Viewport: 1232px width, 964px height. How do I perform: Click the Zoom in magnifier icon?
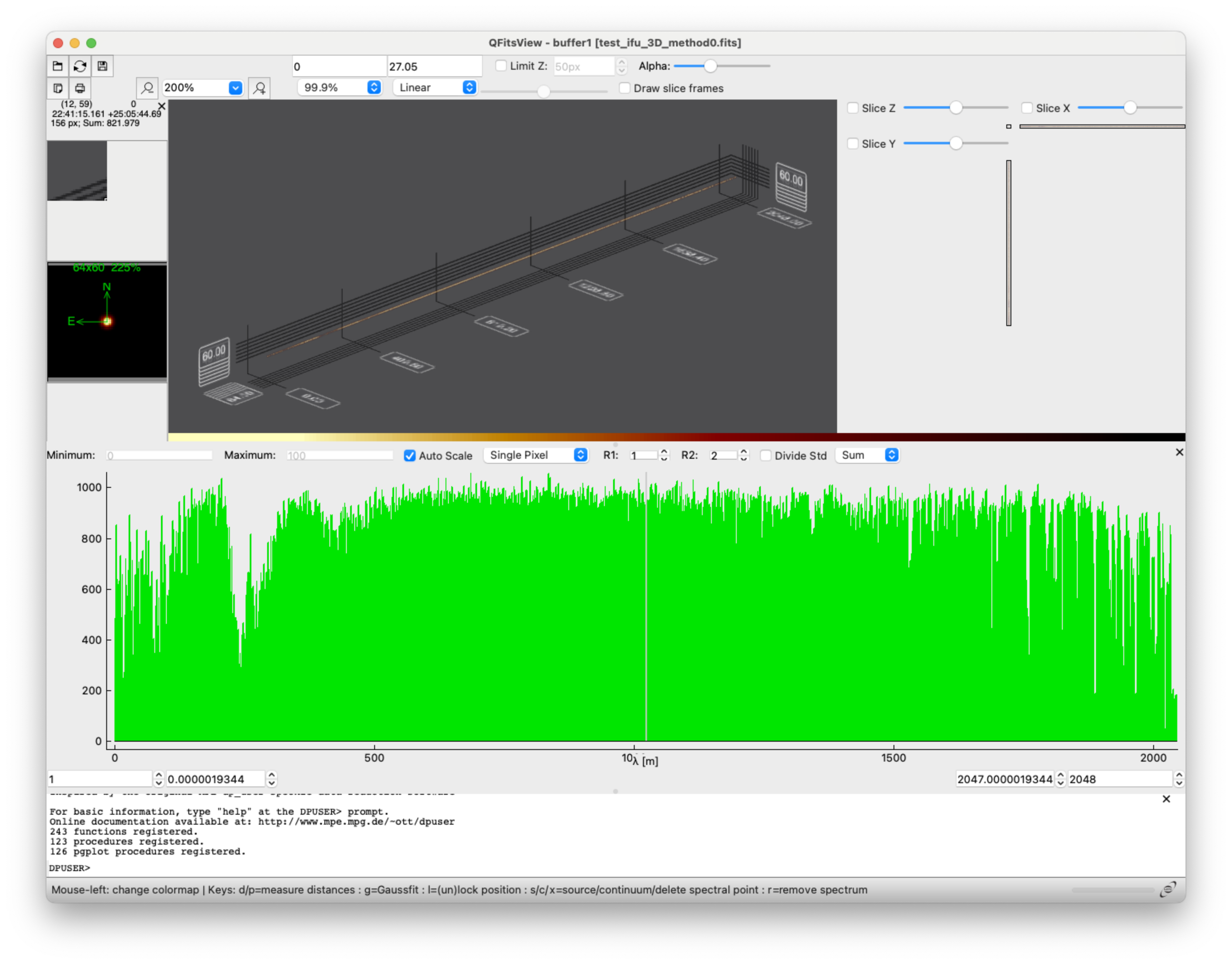coord(260,88)
